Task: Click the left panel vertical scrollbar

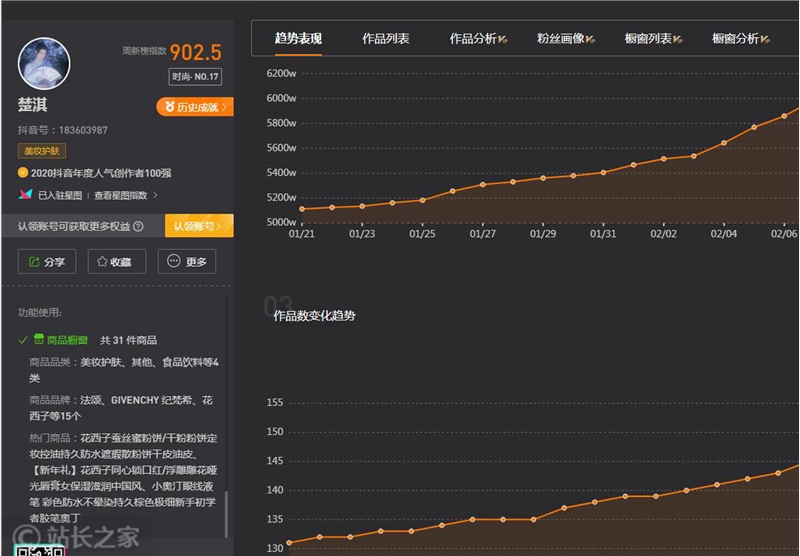Action: click(x=226, y=514)
